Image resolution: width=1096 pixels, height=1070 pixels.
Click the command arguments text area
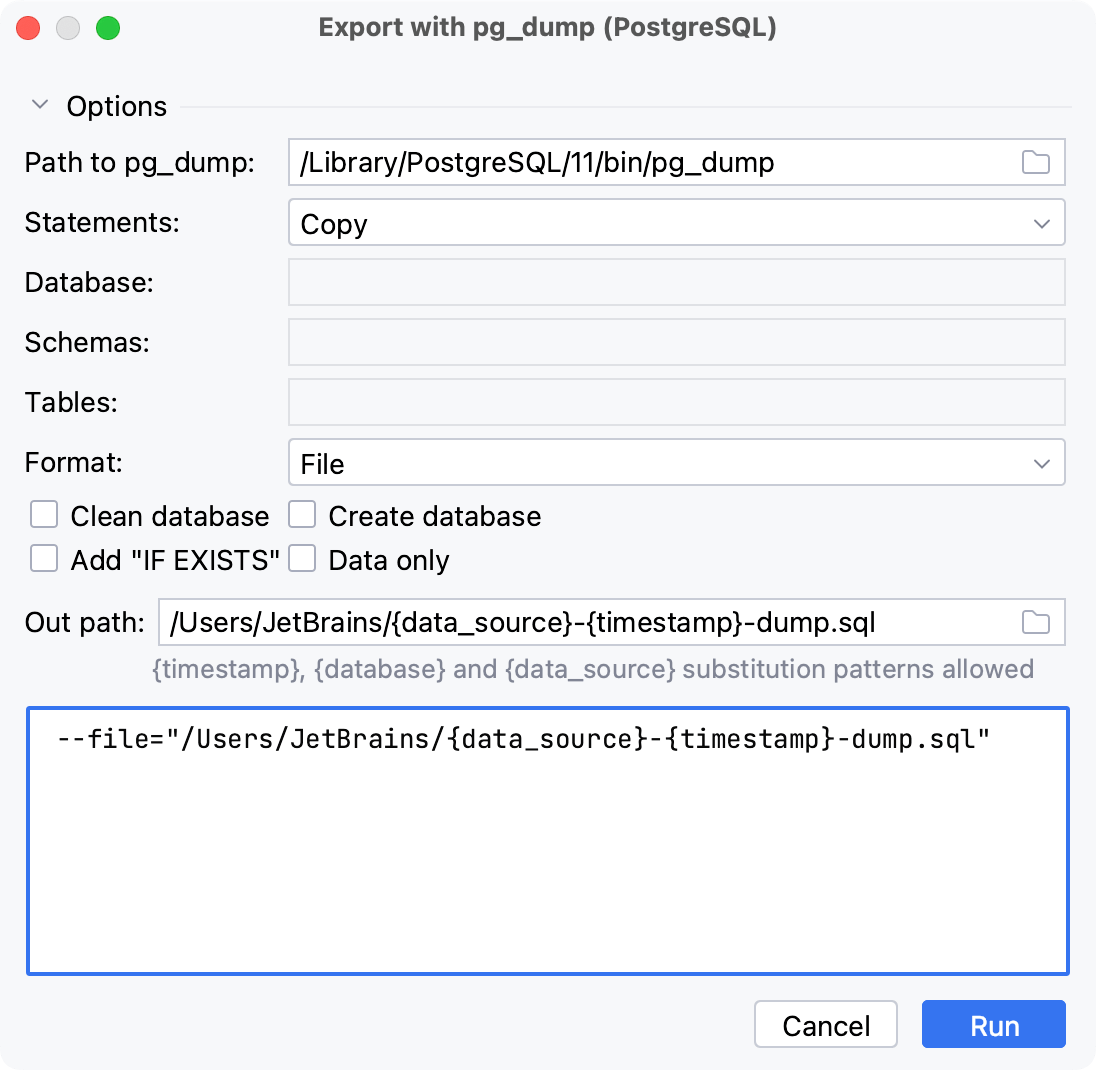tap(548, 841)
